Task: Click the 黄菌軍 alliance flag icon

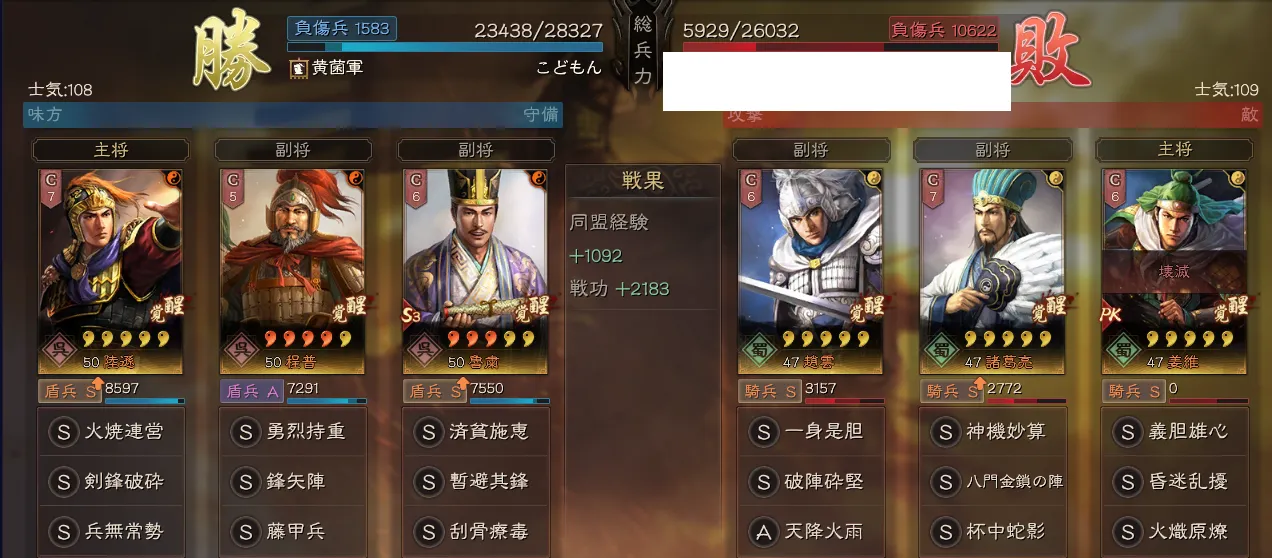Action: click(298, 69)
